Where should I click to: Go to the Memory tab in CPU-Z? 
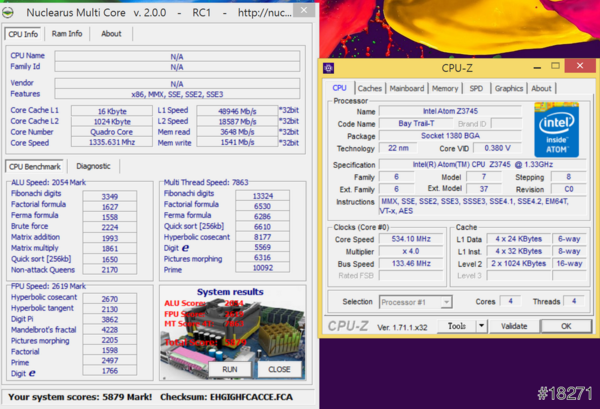[446, 88]
